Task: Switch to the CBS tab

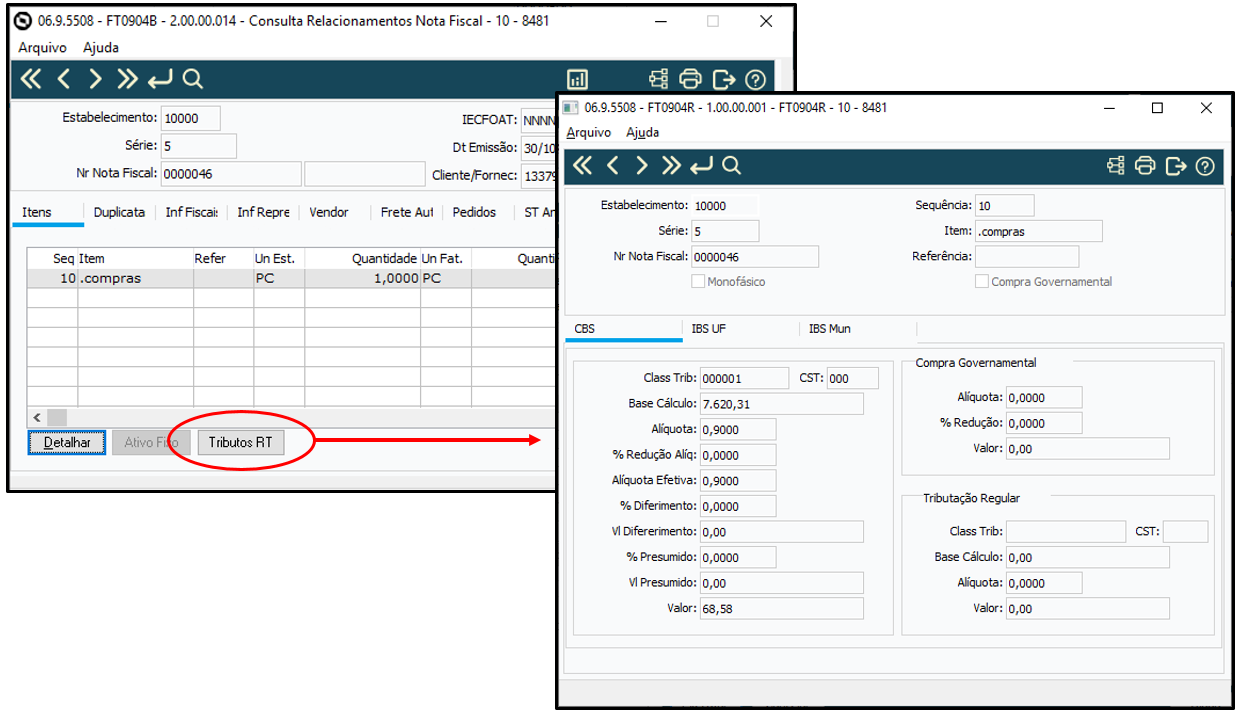Action: tap(624, 329)
